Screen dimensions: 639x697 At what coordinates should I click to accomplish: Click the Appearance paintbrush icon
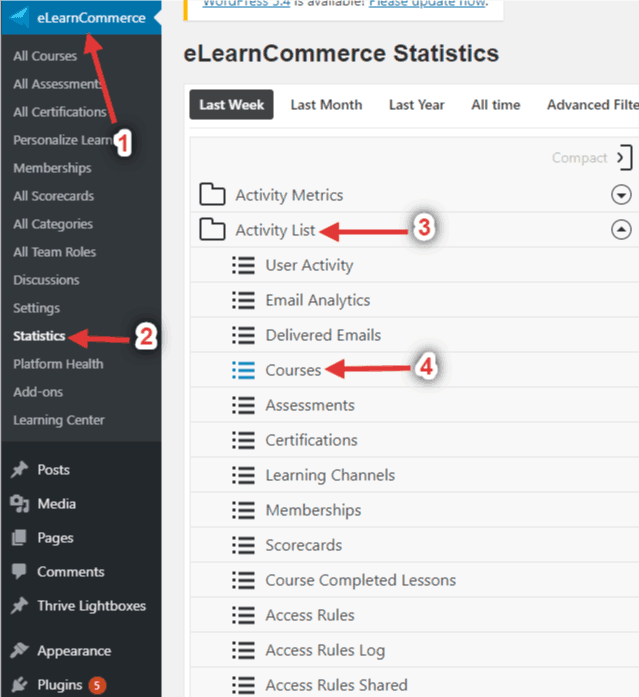point(20,650)
